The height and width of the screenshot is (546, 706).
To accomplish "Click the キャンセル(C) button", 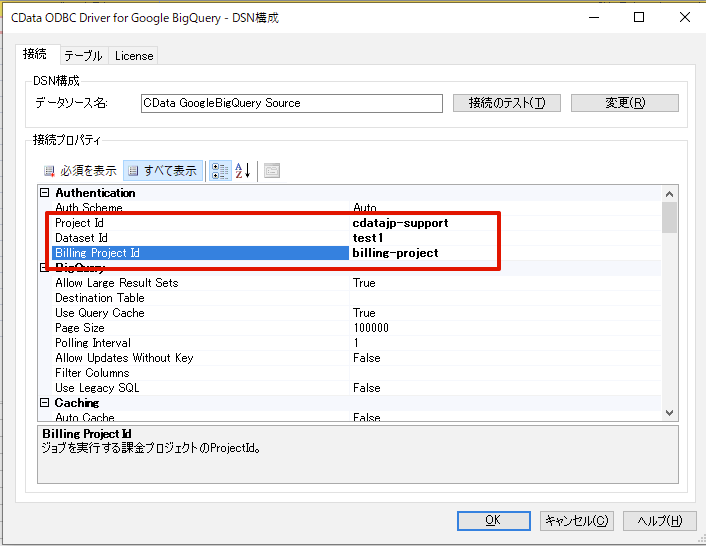I will 577,520.
